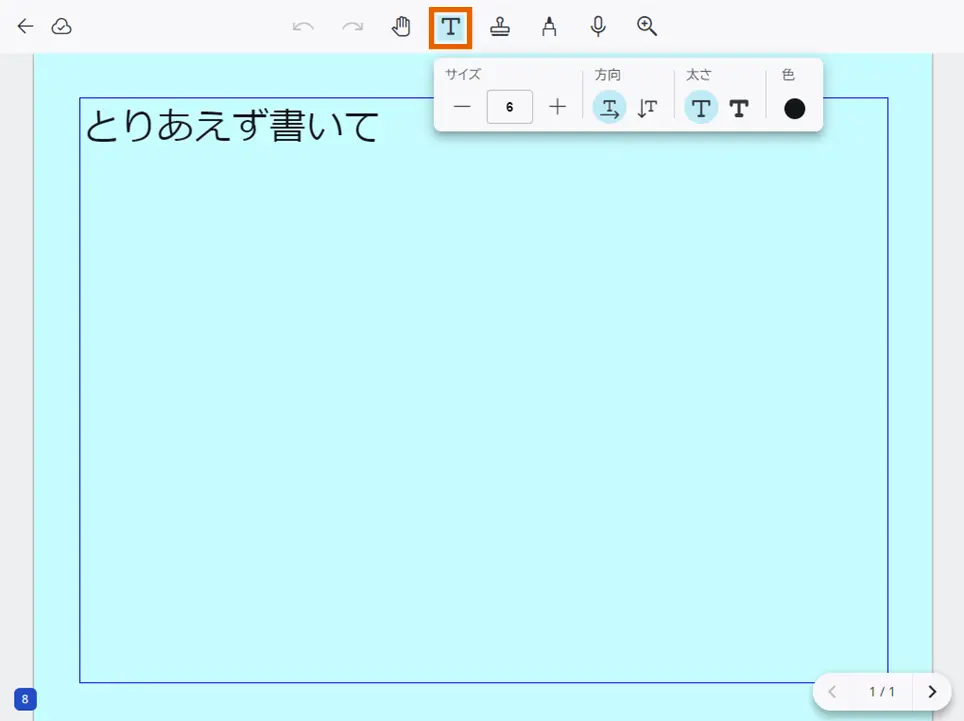Switch to vertical text direction

point(647,107)
